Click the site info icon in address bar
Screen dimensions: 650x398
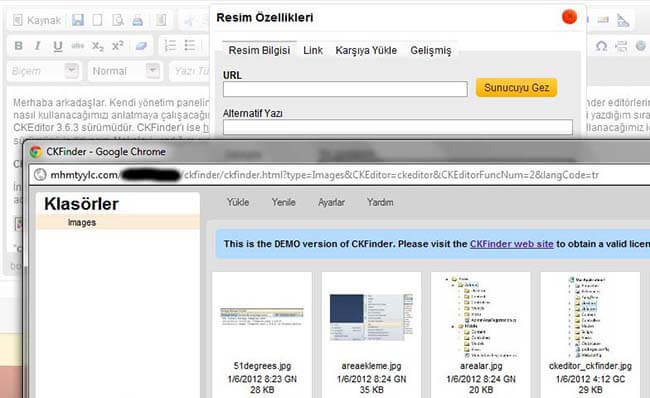[x=40, y=175]
